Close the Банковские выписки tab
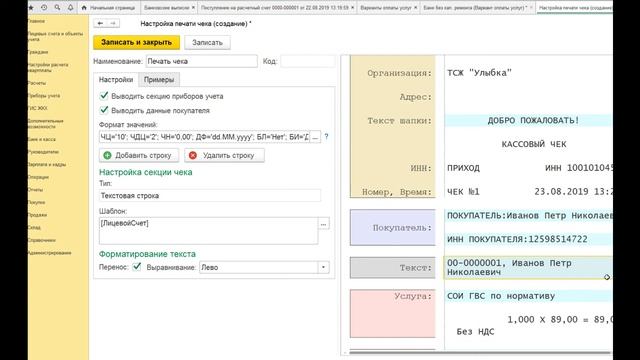640x360 pixels. 193,8
